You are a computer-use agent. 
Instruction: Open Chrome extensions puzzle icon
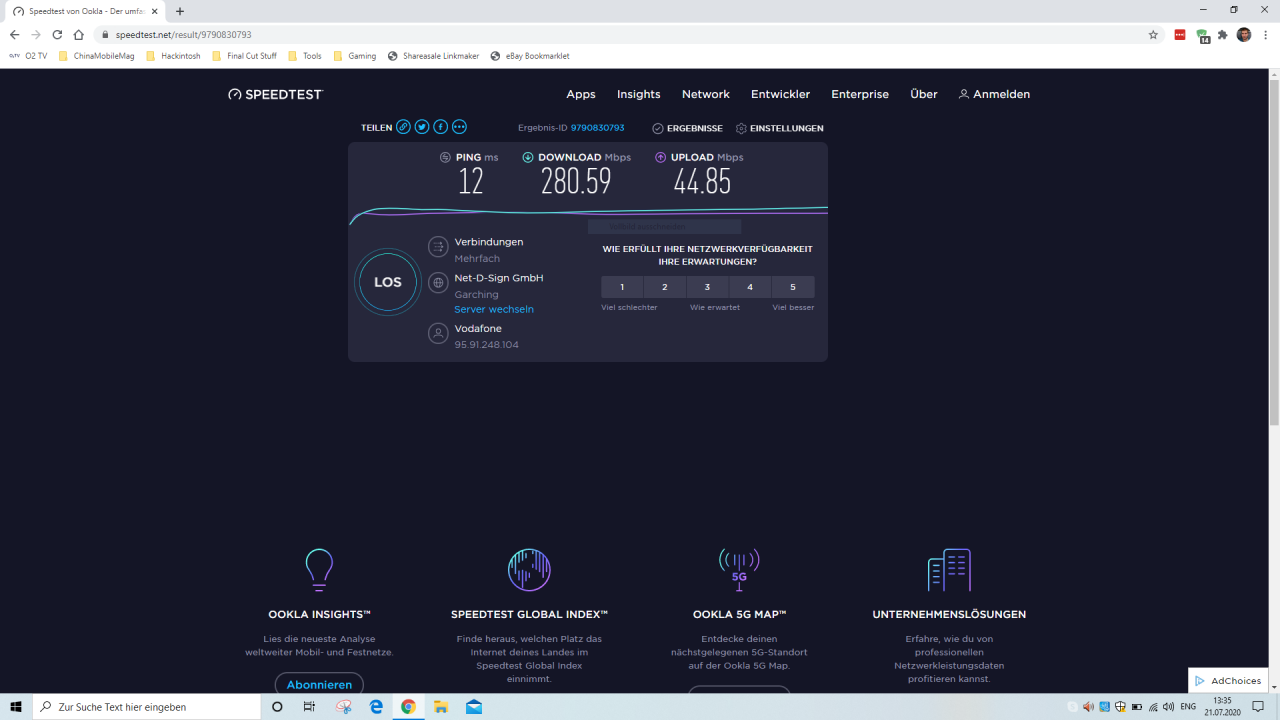[x=1222, y=34]
